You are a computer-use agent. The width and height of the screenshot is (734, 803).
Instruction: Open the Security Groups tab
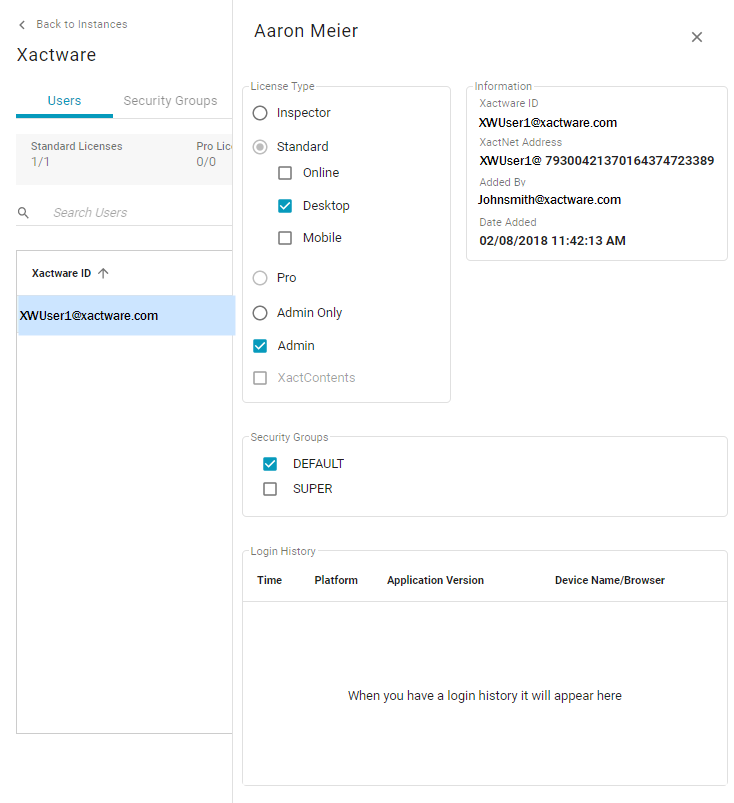[170, 101]
